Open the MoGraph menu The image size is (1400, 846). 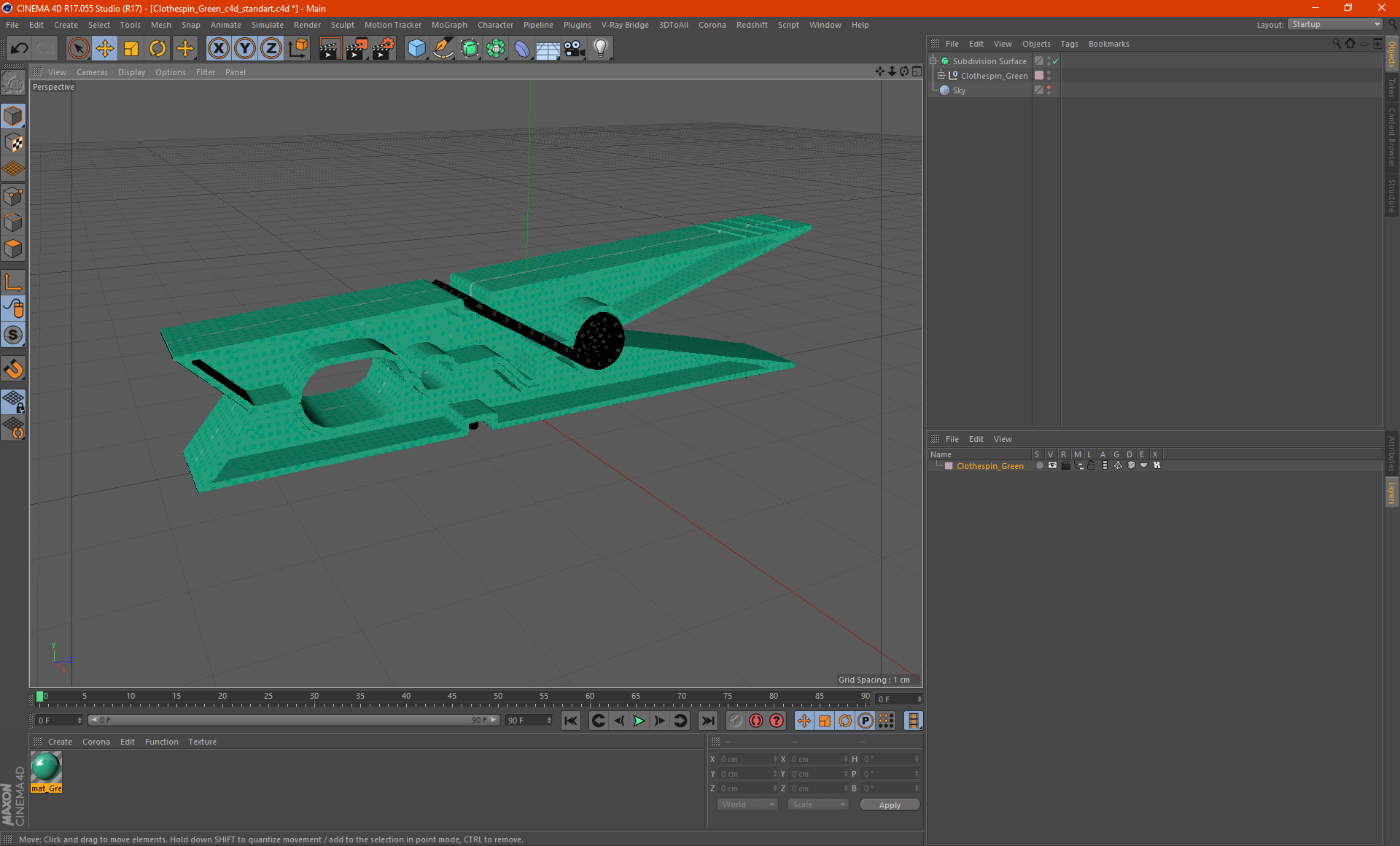(449, 25)
